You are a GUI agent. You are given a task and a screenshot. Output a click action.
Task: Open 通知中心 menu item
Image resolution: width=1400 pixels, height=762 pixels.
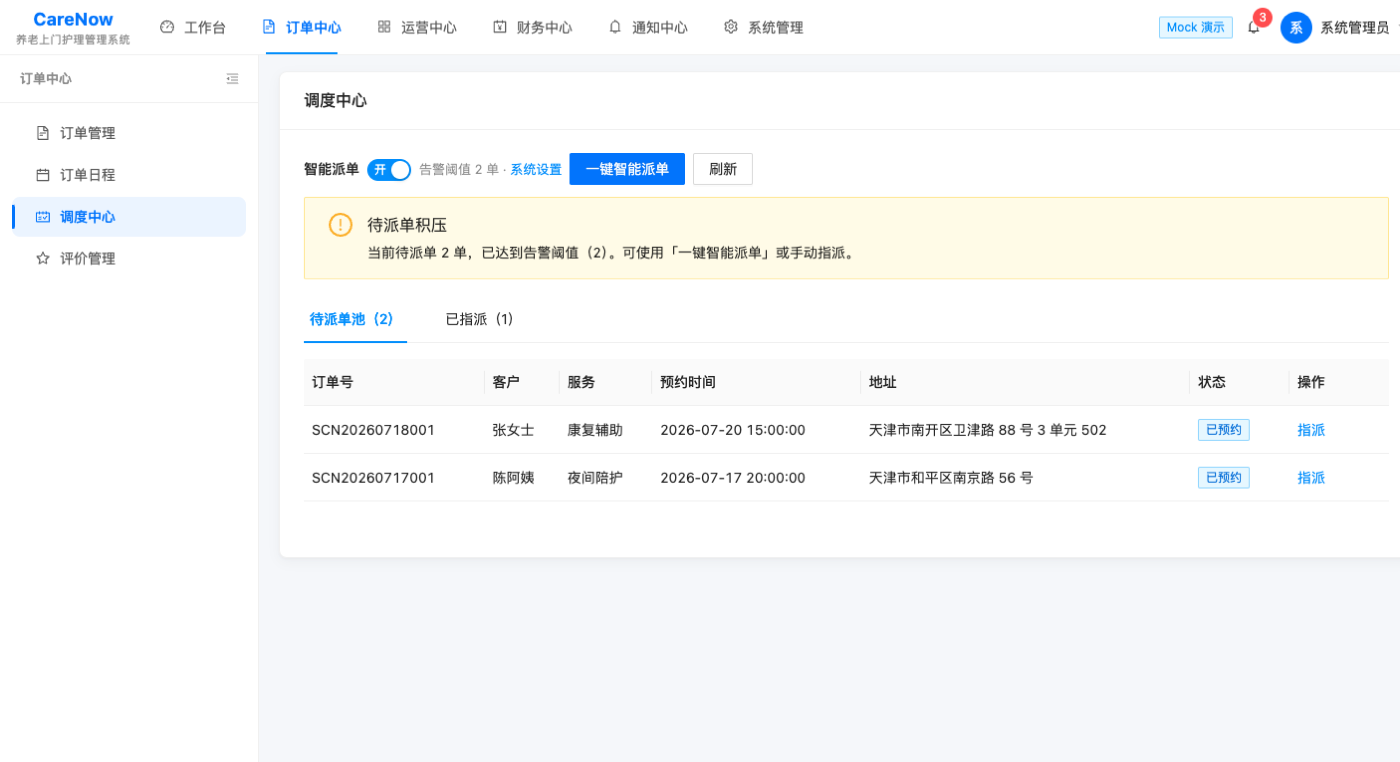pyautogui.click(x=648, y=27)
